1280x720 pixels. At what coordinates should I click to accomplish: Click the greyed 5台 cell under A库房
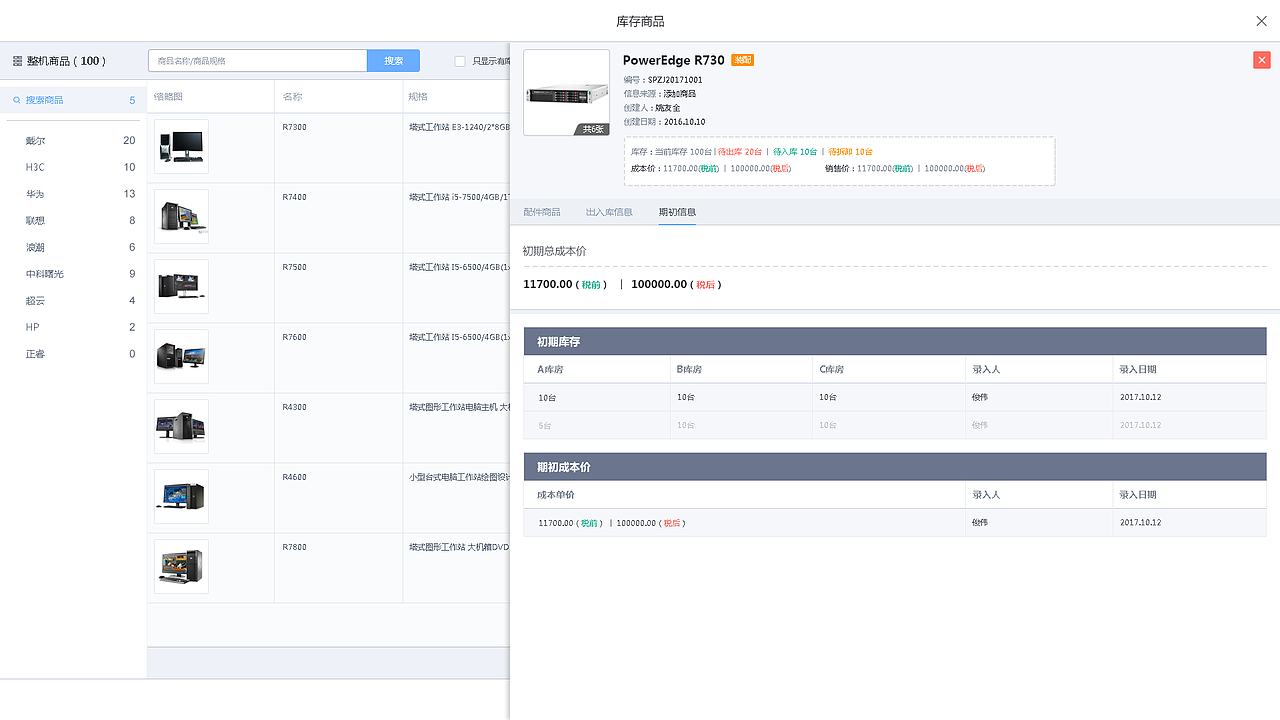(x=546, y=425)
